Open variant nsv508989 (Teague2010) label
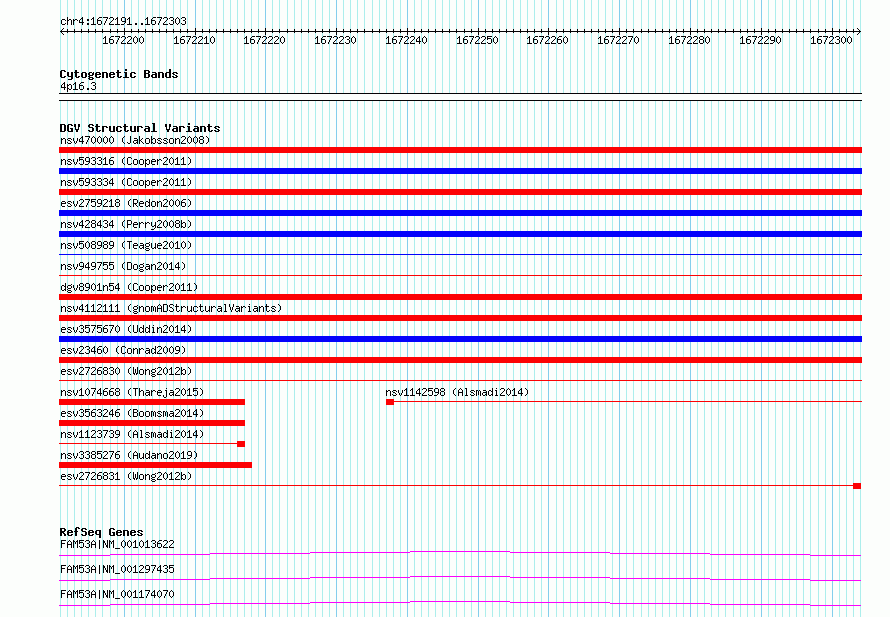890x617 pixels. pos(126,245)
